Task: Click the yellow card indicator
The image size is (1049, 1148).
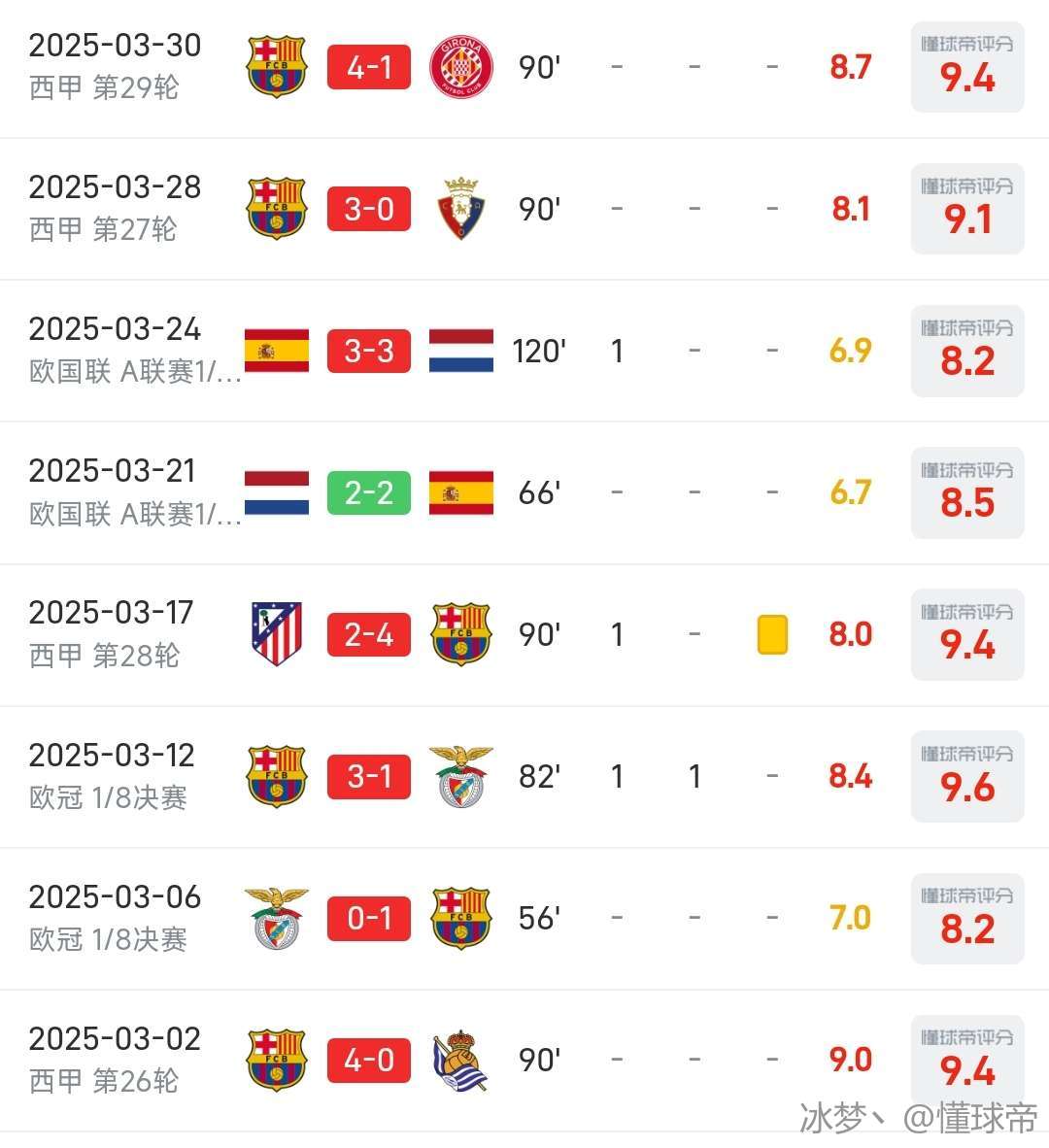Action: coord(772,634)
